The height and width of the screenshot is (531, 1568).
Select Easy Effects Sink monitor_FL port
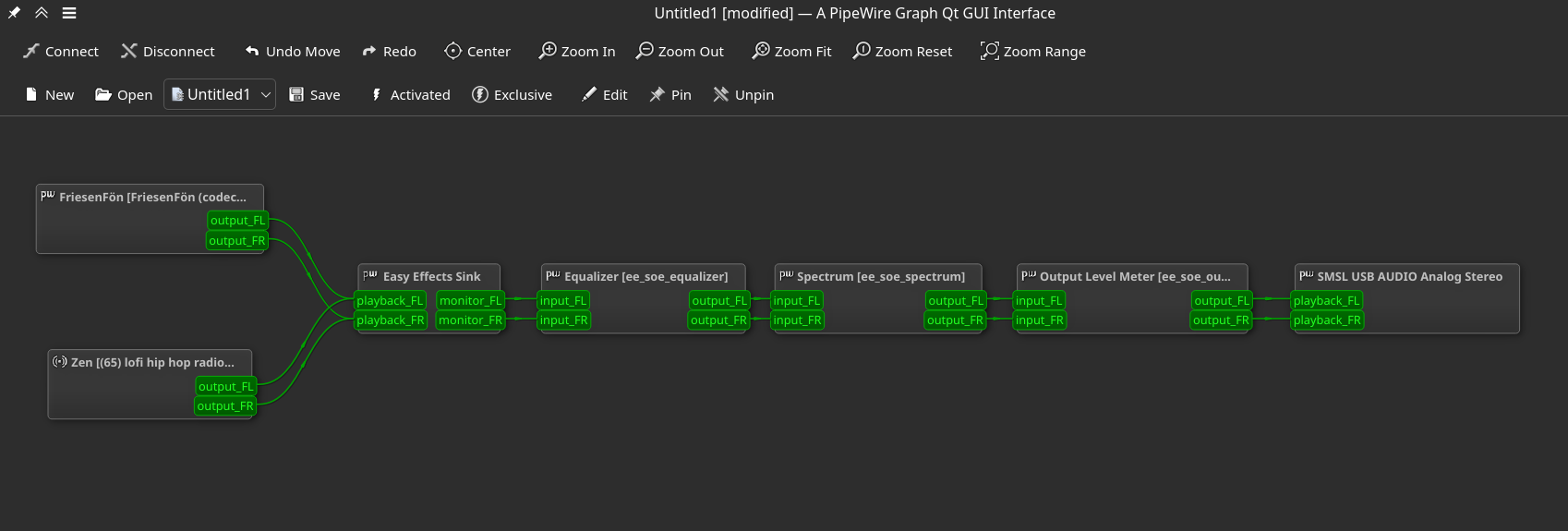click(470, 300)
